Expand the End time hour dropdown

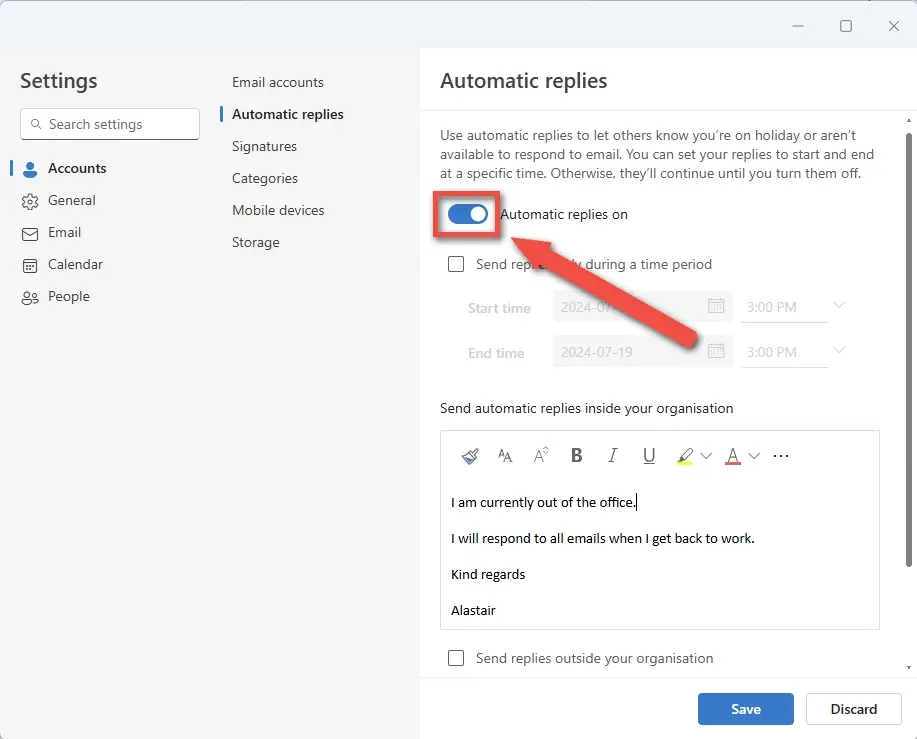click(x=838, y=351)
